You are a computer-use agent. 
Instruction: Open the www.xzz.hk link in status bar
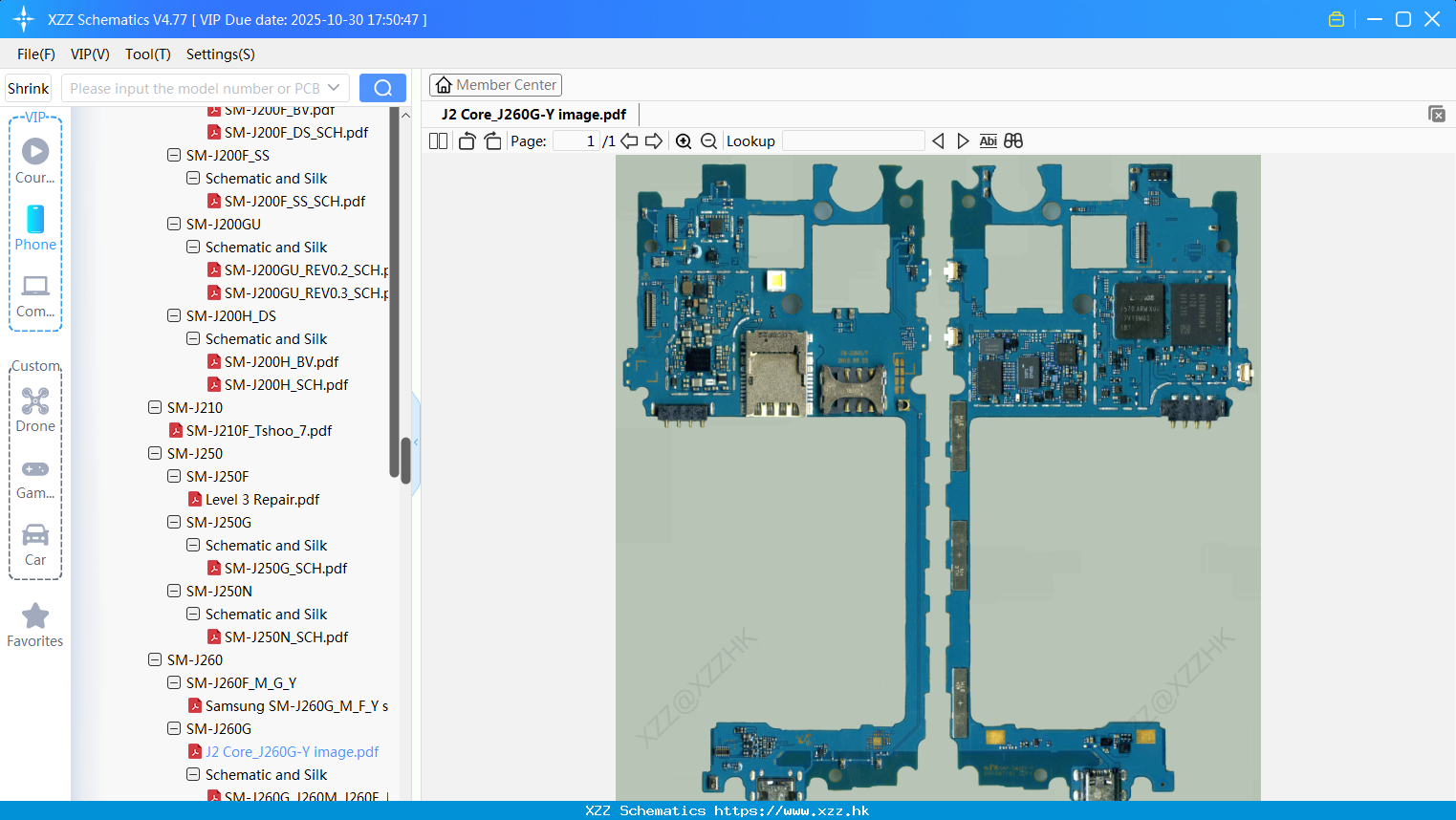(x=793, y=810)
